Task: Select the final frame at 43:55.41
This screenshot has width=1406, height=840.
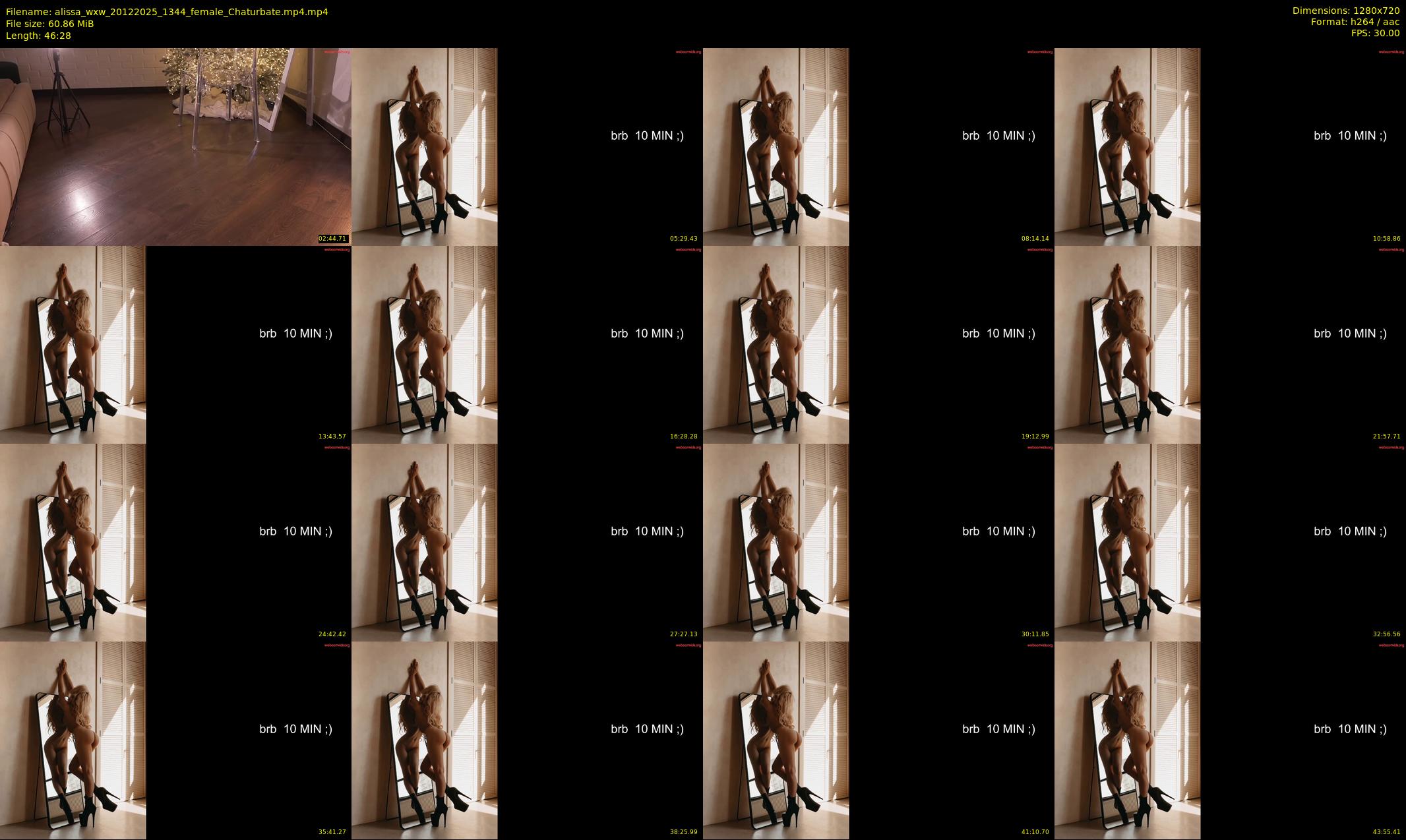Action: pos(1230,740)
